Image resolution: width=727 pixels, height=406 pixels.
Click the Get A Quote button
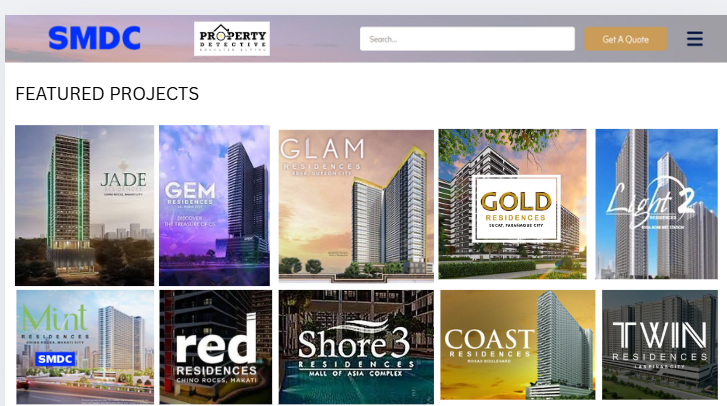(625, 39)
